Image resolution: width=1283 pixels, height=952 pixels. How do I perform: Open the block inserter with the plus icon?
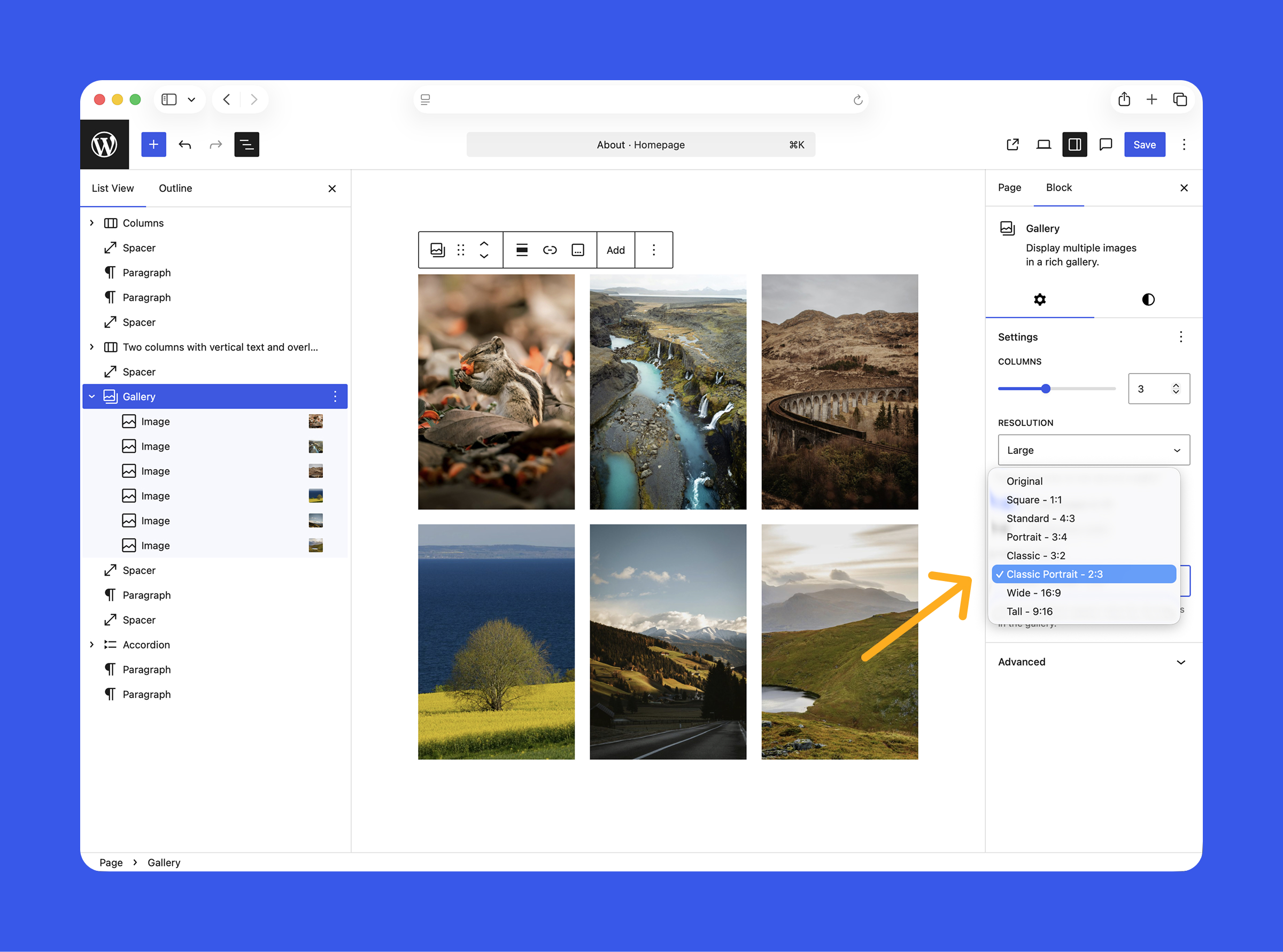point(154,145)
